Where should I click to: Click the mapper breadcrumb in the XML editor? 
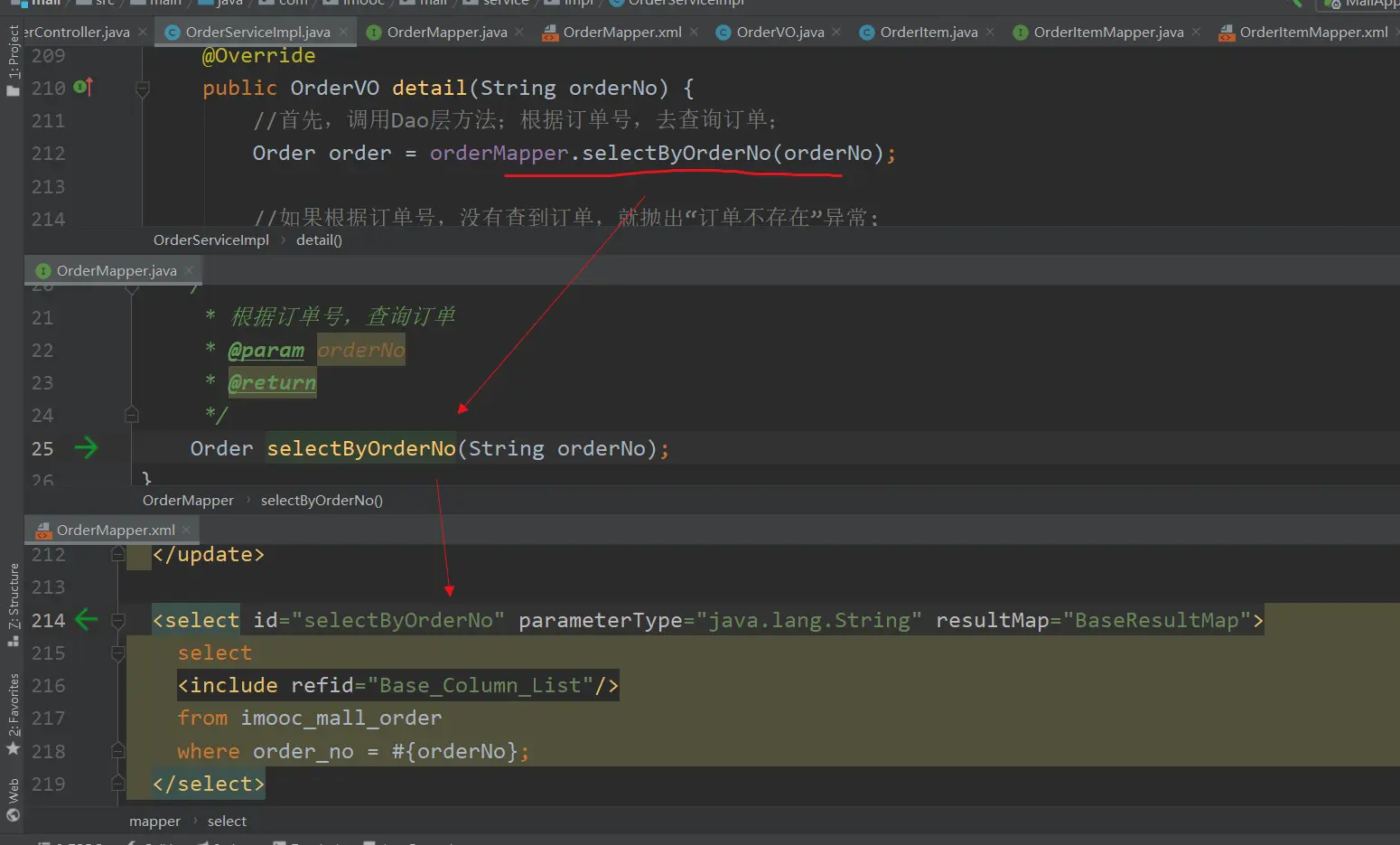154,822
